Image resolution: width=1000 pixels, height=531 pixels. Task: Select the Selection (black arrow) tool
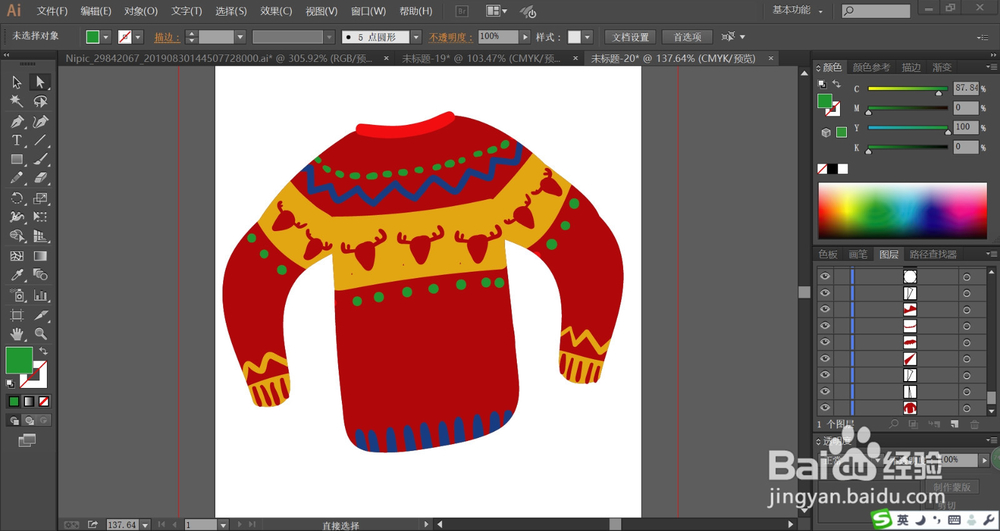(x=17, y=82)
